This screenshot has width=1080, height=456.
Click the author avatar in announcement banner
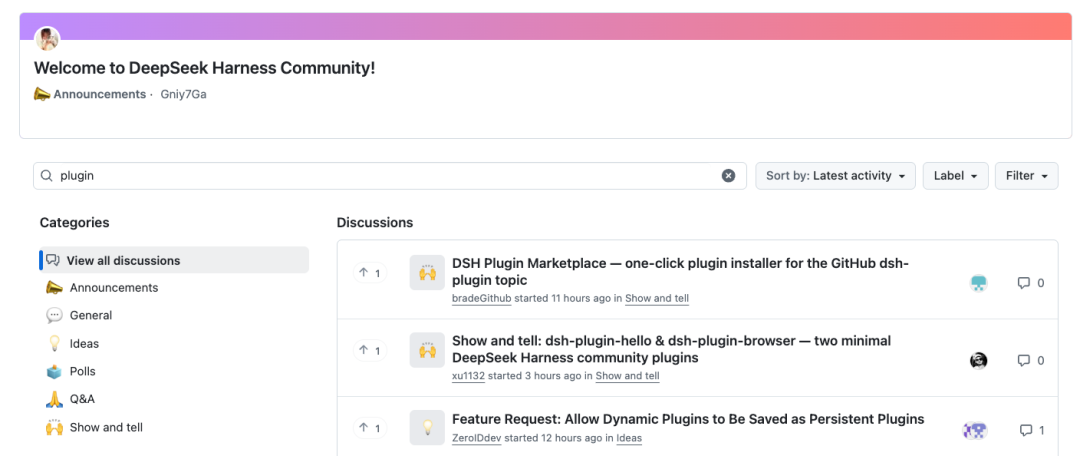coord(47,39)
